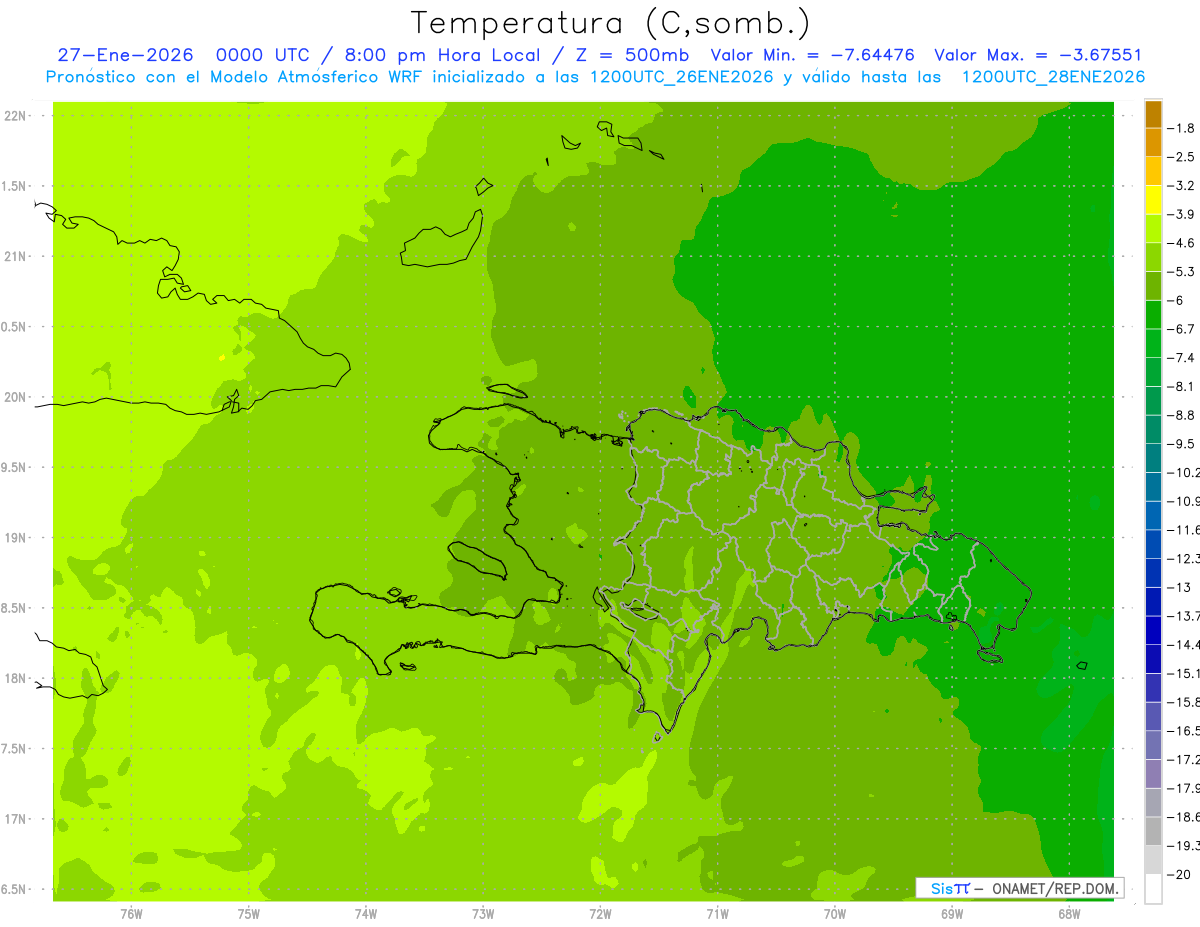
Task: Select the 'Valor Min. = -7.64476' value
Action: pyautogui.click(x=813, y=55)
